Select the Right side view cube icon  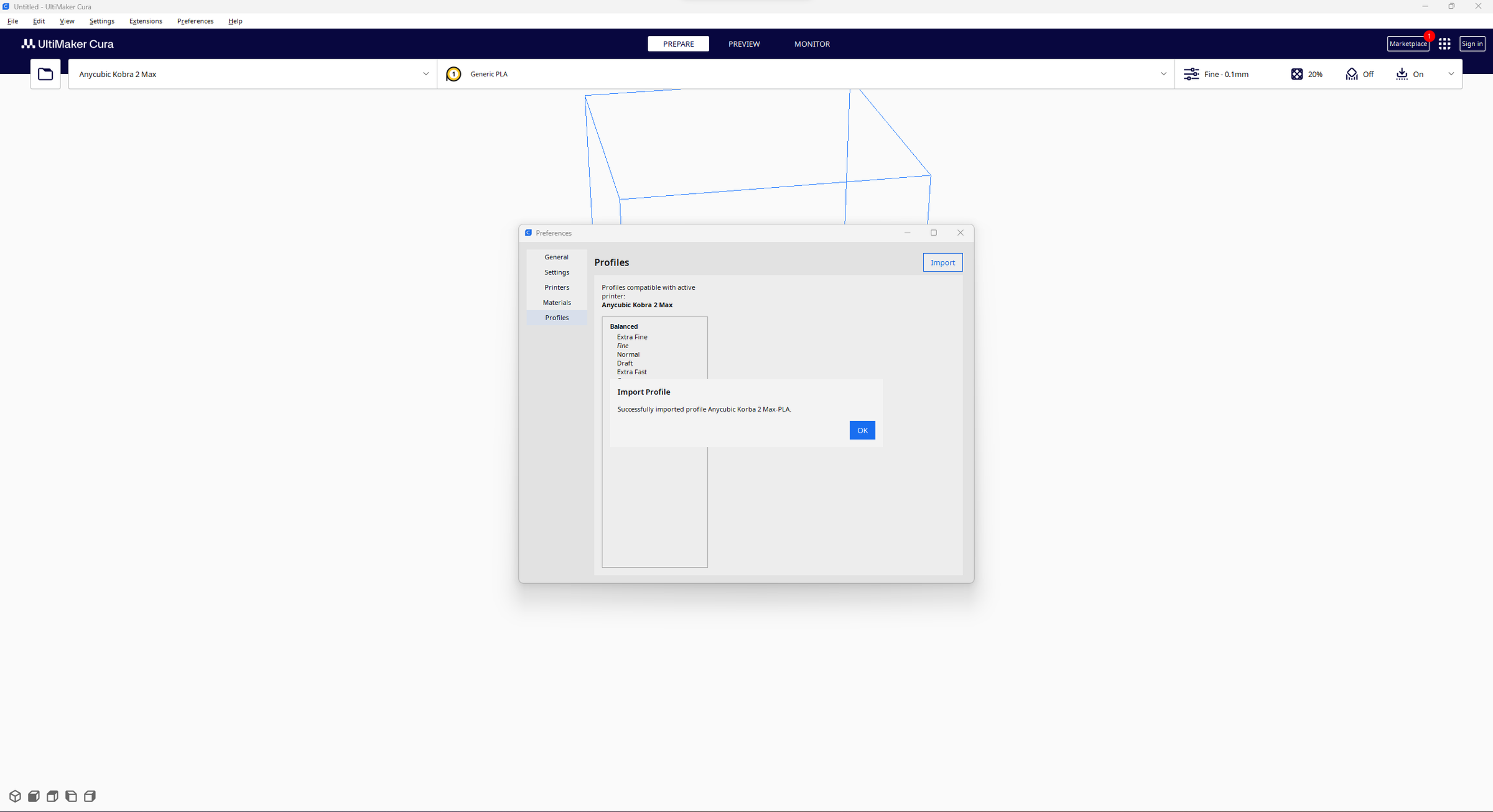(90, 796)
